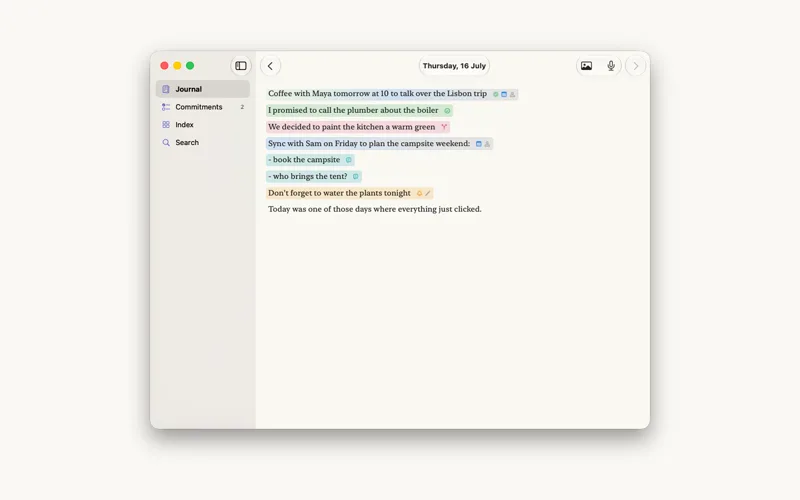This screenshot has height=500, width=800.
Task: Select line 'I promised to call the plumber'
Action: tap(359, 110)
